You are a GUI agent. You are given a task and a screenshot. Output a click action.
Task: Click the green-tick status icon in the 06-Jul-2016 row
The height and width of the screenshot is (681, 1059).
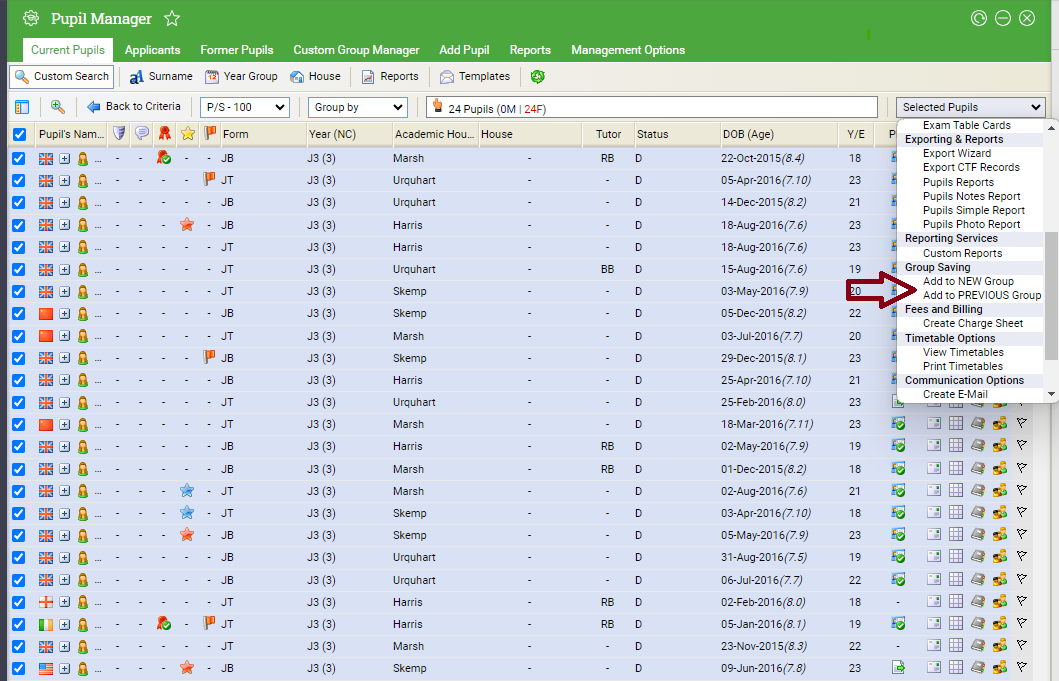[x=898, y=580]
